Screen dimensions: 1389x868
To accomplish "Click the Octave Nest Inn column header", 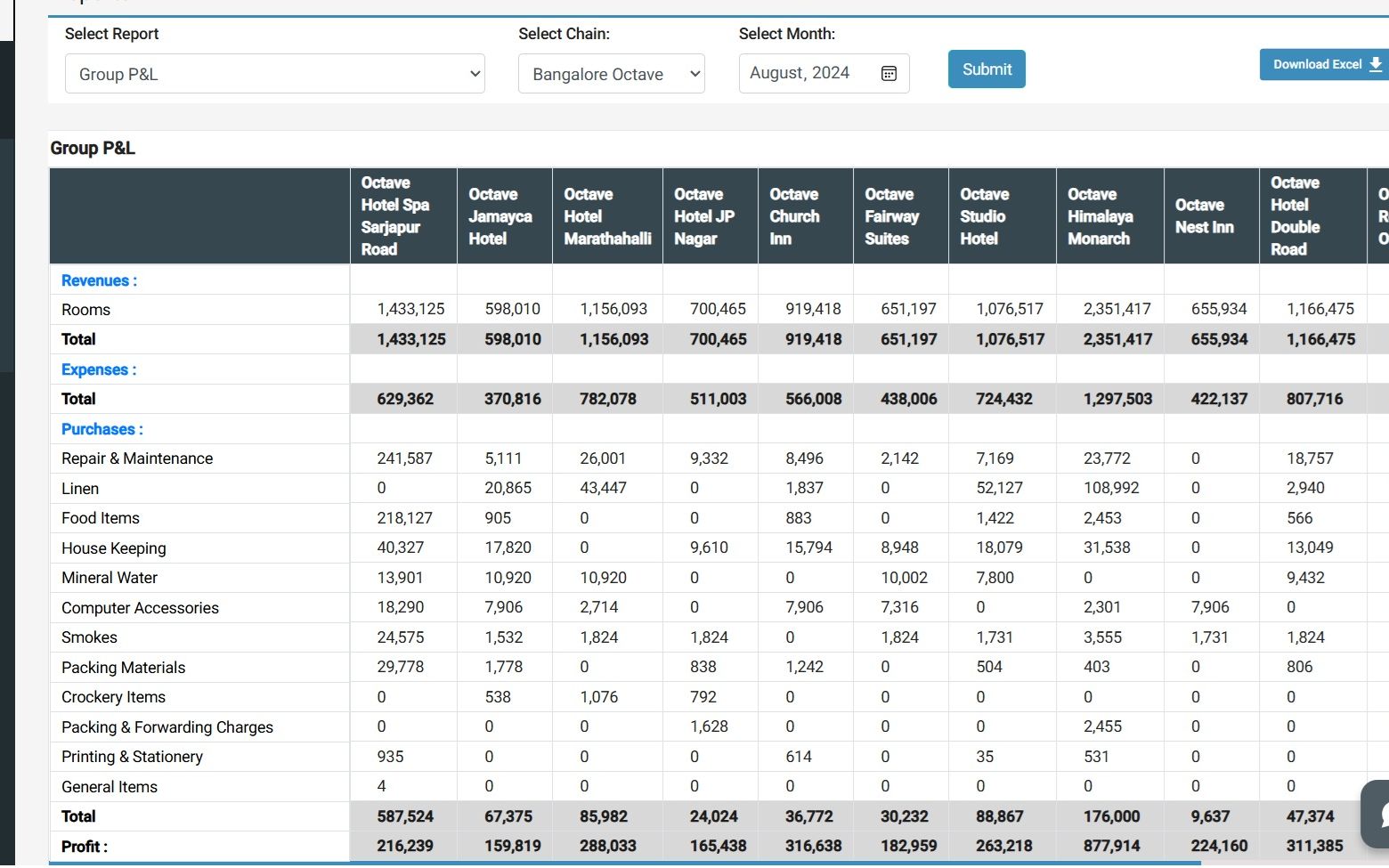I will pyautogui.click(x=1204, y=216).
